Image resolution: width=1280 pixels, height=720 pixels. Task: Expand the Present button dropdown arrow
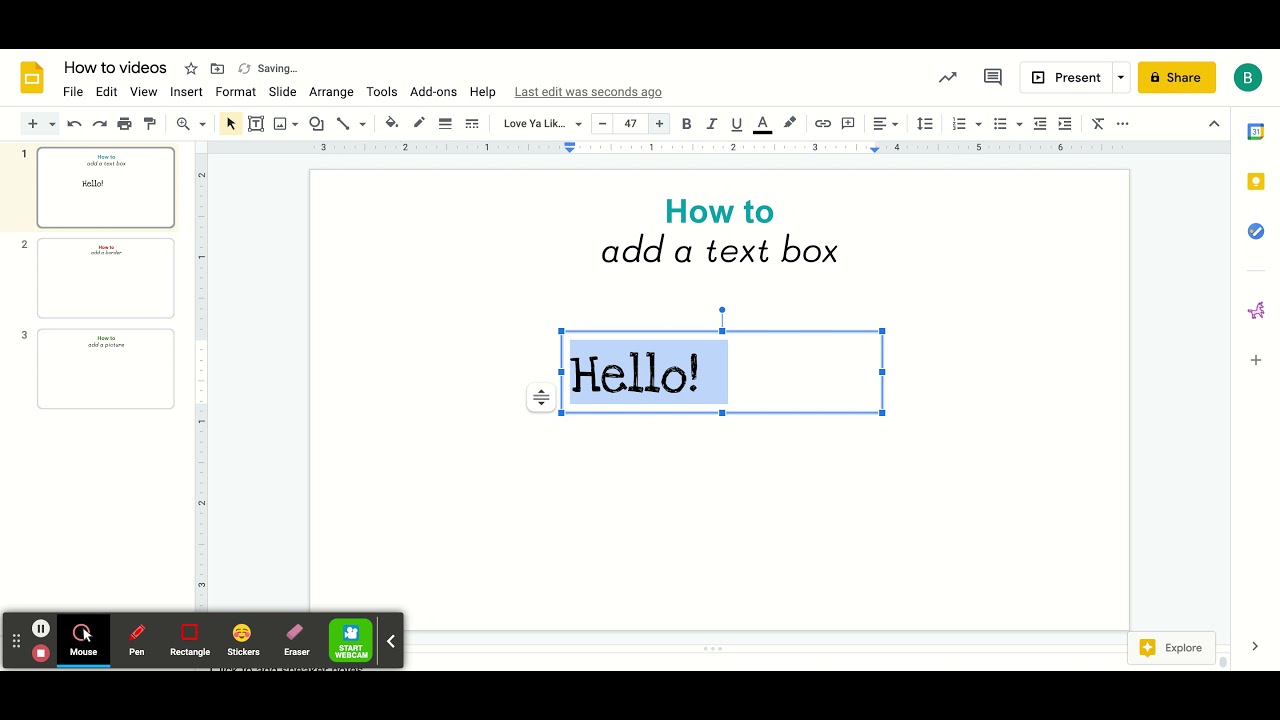(x=1121, y=77)
